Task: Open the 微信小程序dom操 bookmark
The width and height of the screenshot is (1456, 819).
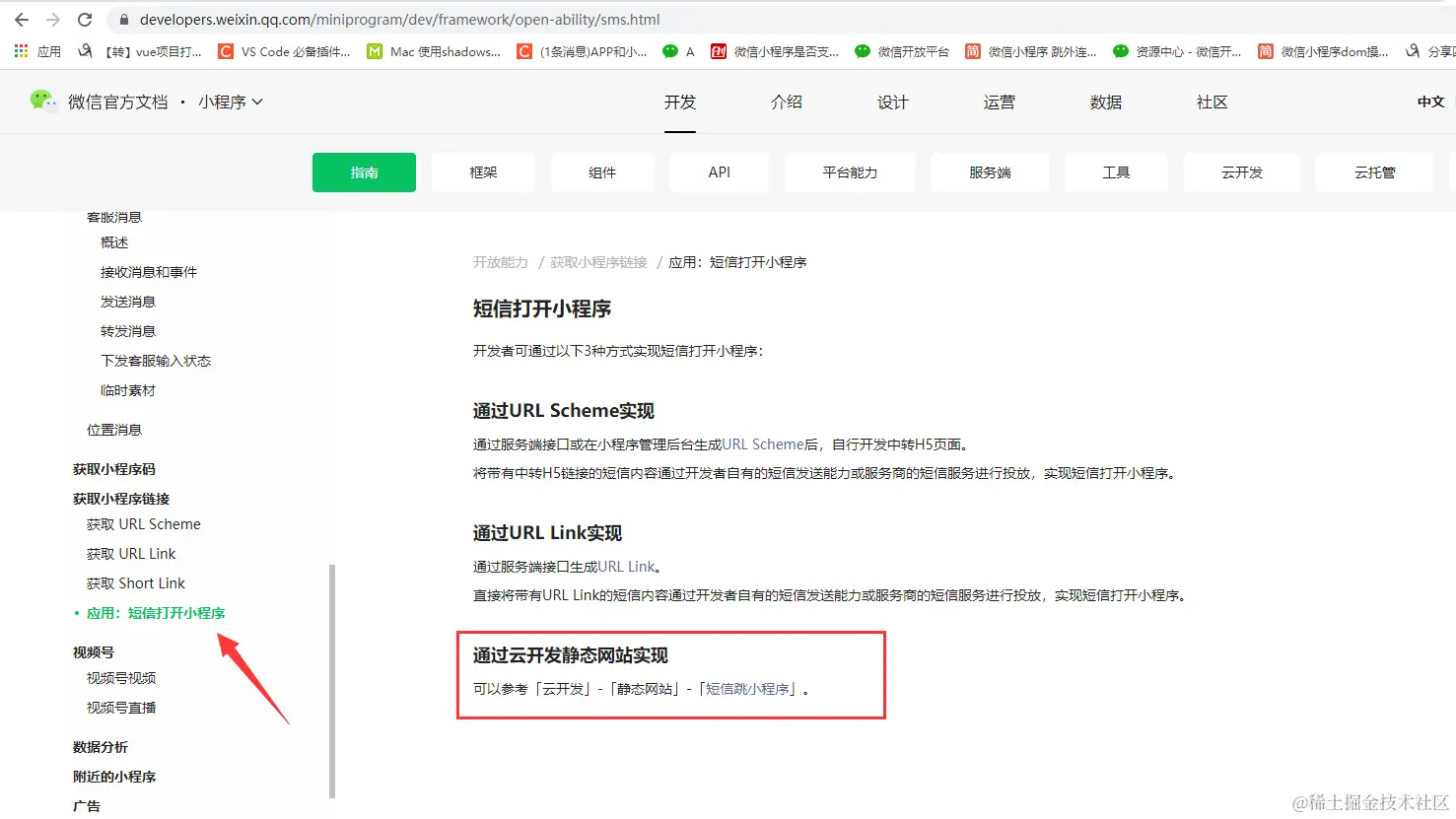Action: click(1323, 51)
